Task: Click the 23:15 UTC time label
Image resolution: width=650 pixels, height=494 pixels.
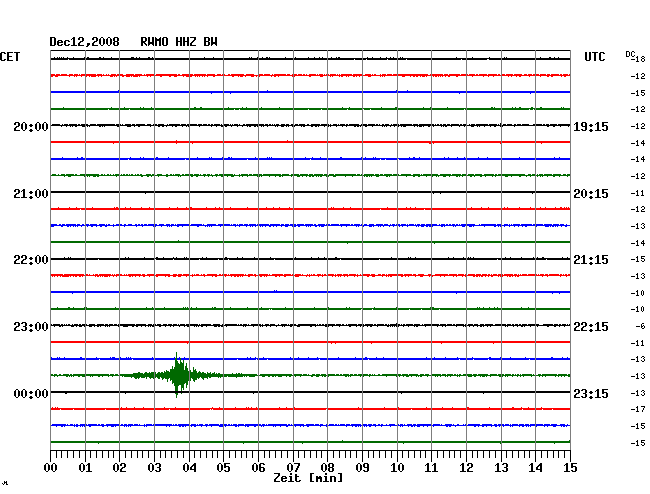Action: [591, 393]
